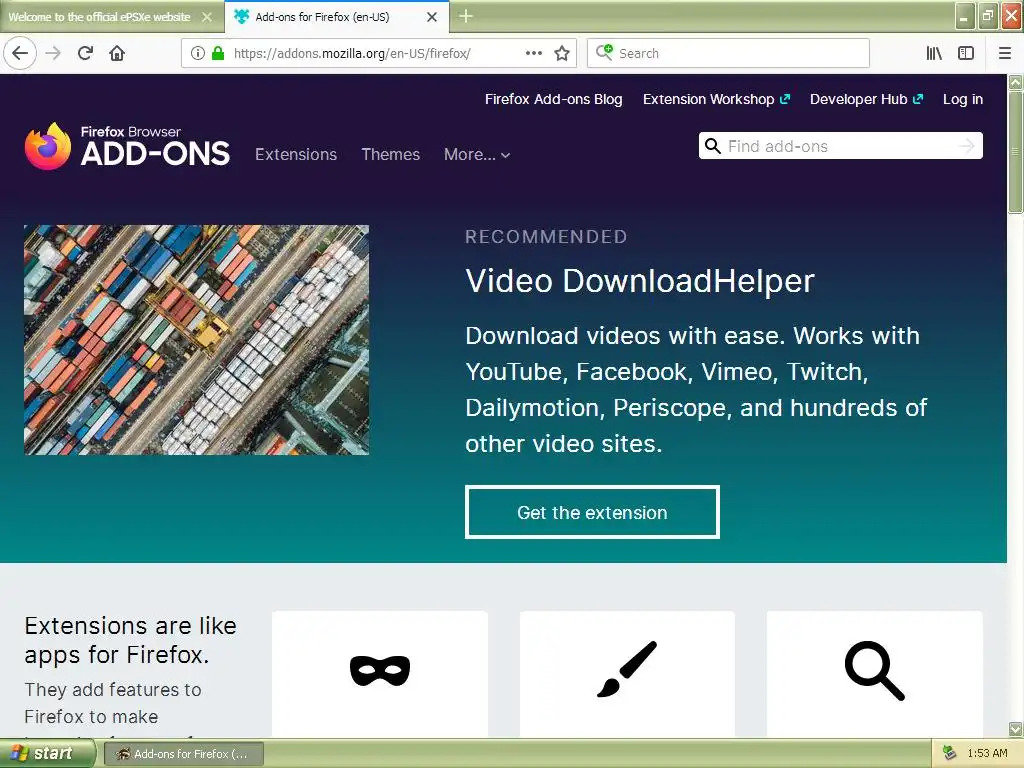Click the taskbar clock showing 1:53 AM
Viewport: 1024px width, 768px height.
point(987,753)
